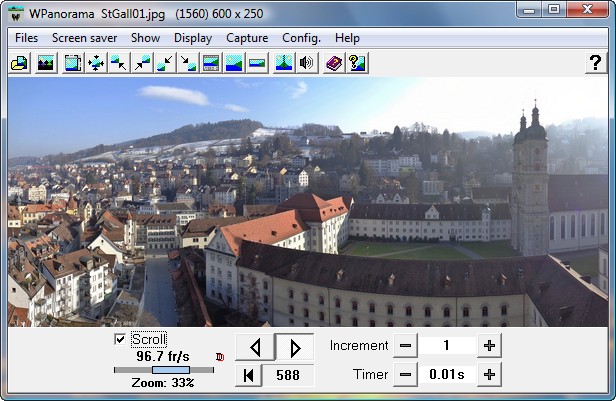This screenshot has width=616, height=401.
Task: Click the position field showing 588
Action: click(288, 375)
